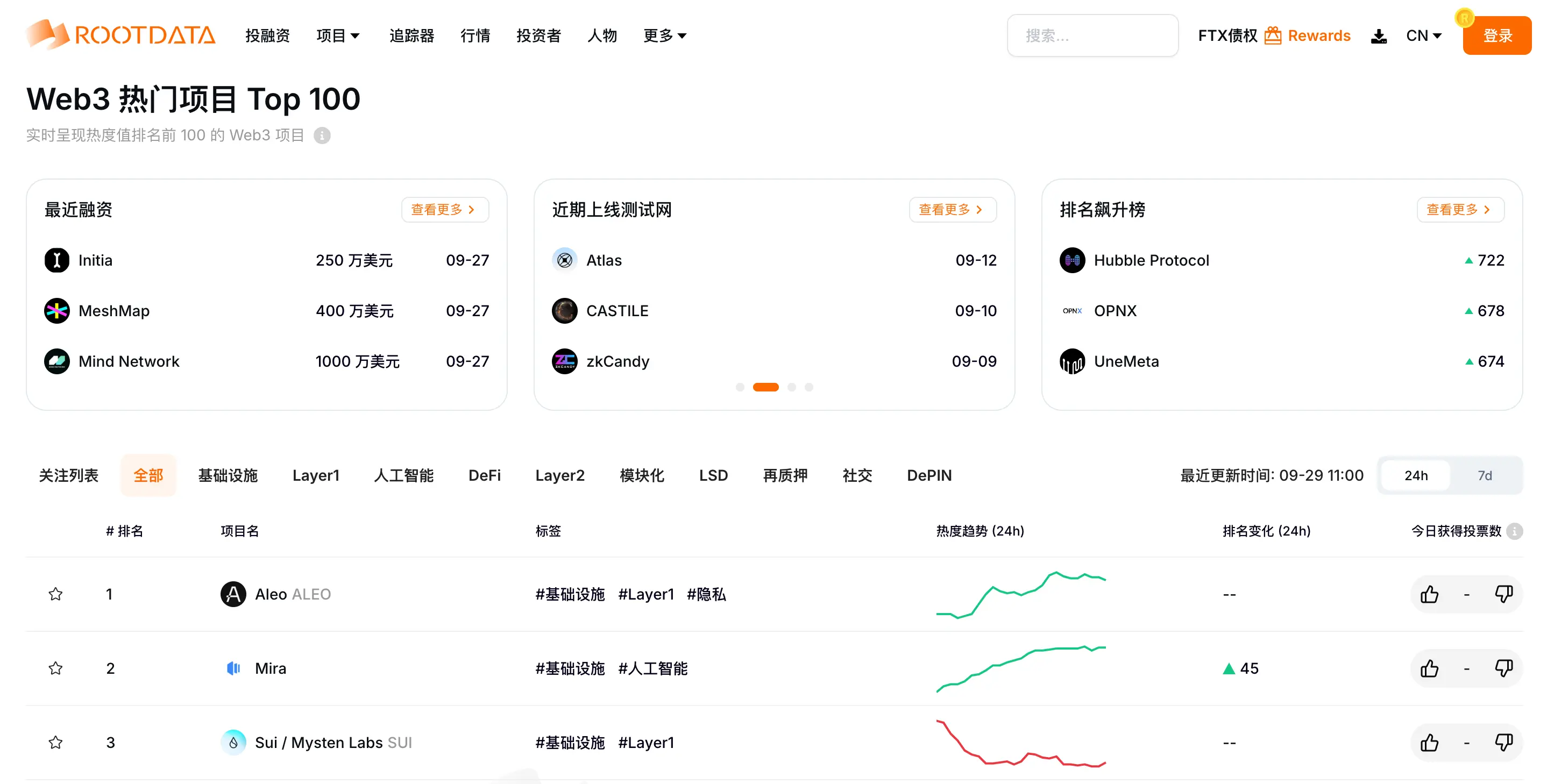Screen dimensions: 1547x784
Task: Click the first testnet carousel dot
Action: click(740, 387)
